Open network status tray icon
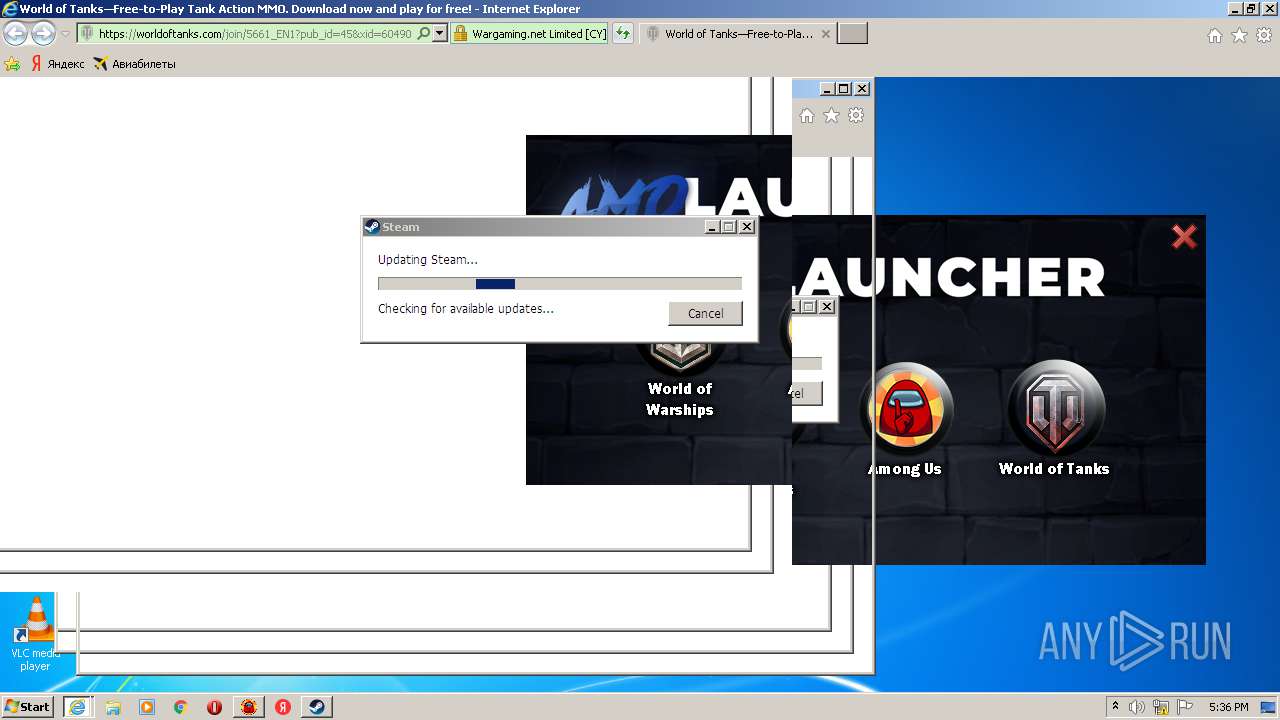Screen dimensions: 1280x720 [1161, 707]
